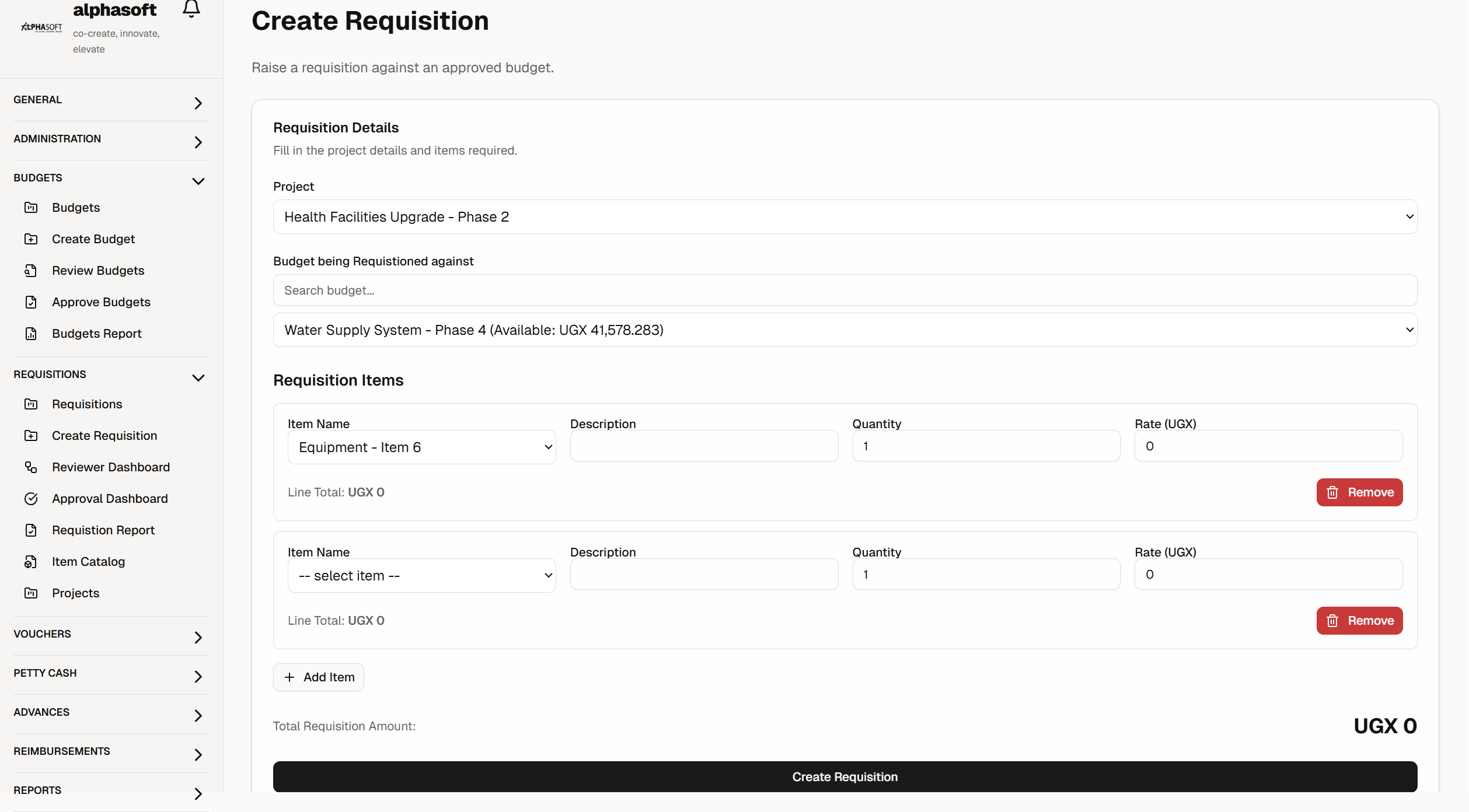Click the Create Budget folder-plus icon
The height and width of the screenshot is (812, 1469).
31,239
